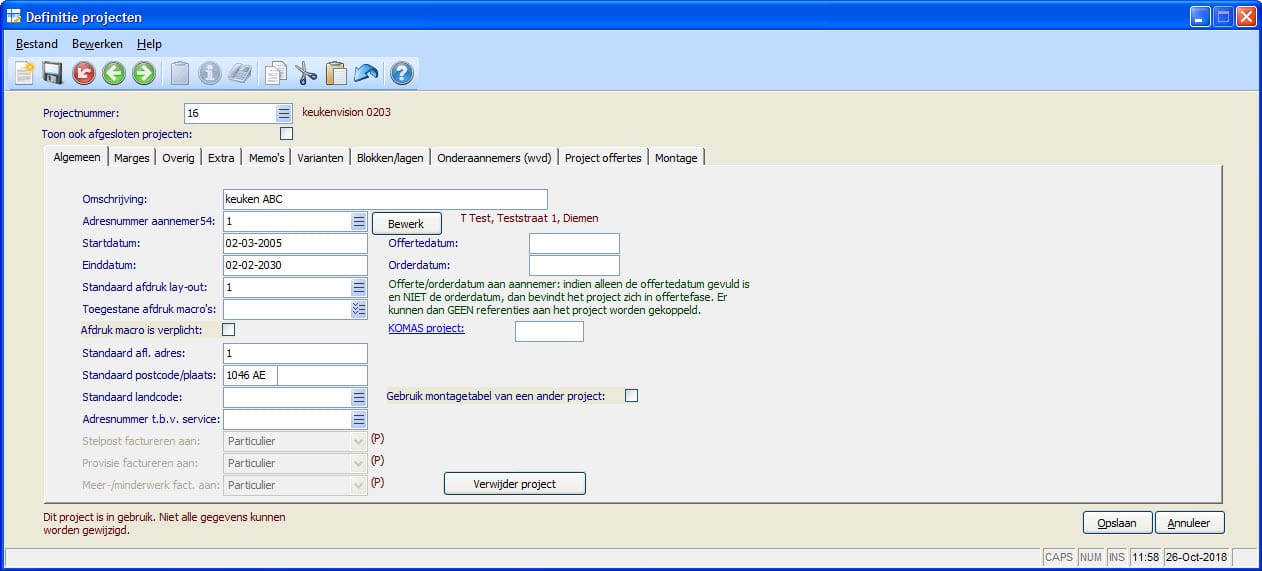Check 'Gebruik montagetabel van een ander project'
1262x571 pixels.
pyautogui.click(x=631, y=396)
